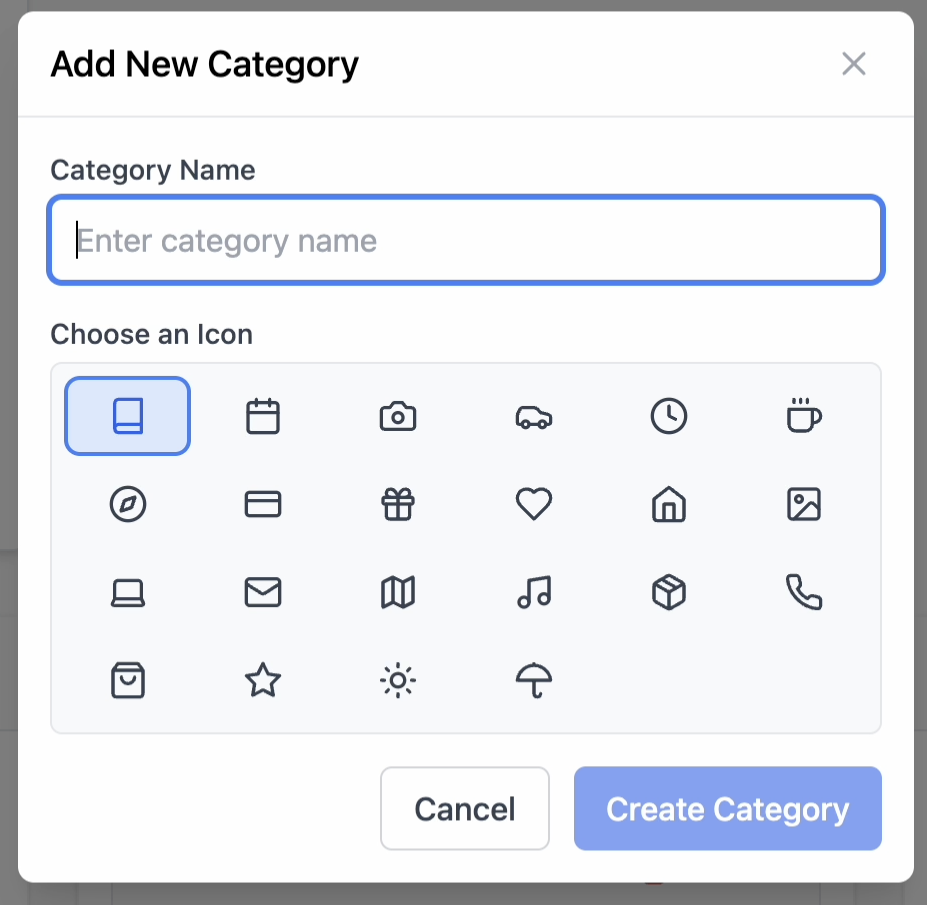Choose the calendar icon
The height and width of the screenshot is (905, 927).
[x=263, y=416]
